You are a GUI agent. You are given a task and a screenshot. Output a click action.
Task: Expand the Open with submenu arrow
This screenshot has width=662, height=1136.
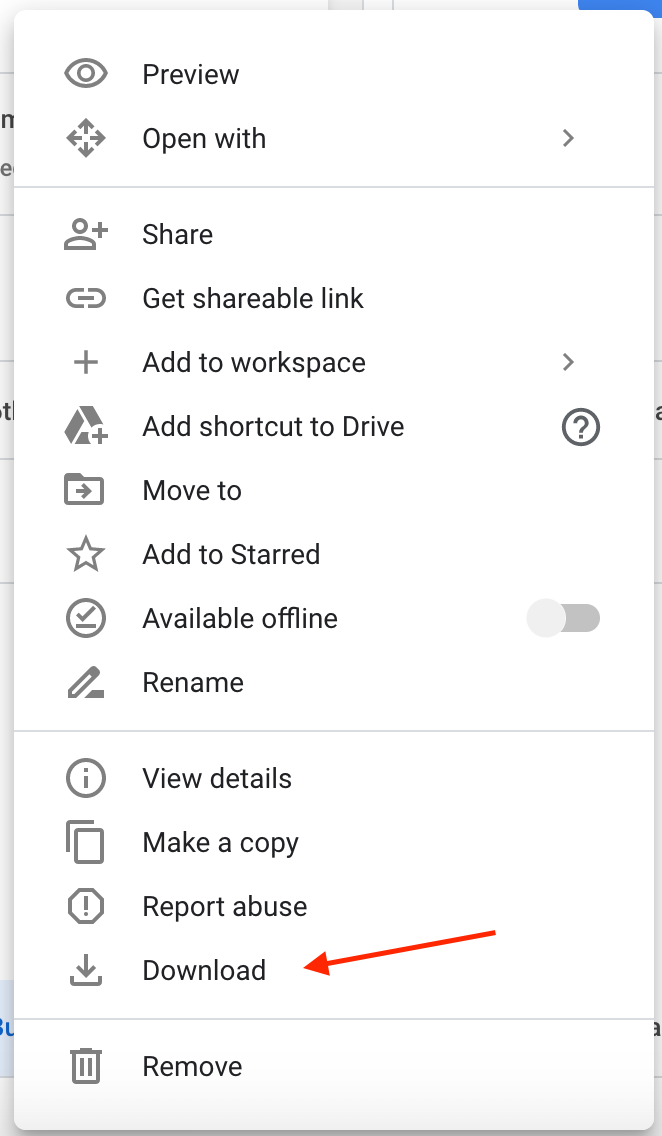(569, 138)
